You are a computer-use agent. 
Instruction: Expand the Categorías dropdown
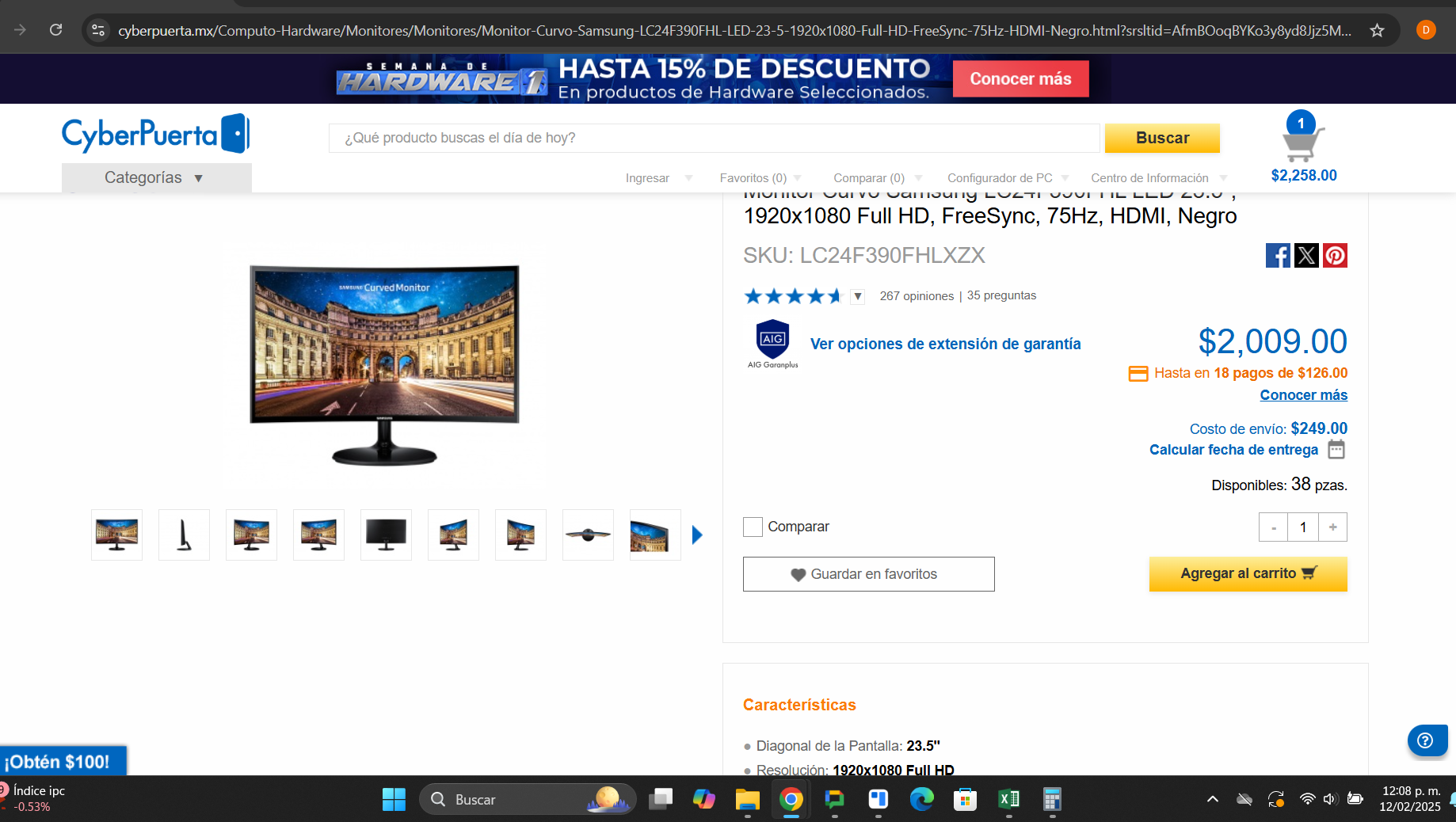click(156, 177)
